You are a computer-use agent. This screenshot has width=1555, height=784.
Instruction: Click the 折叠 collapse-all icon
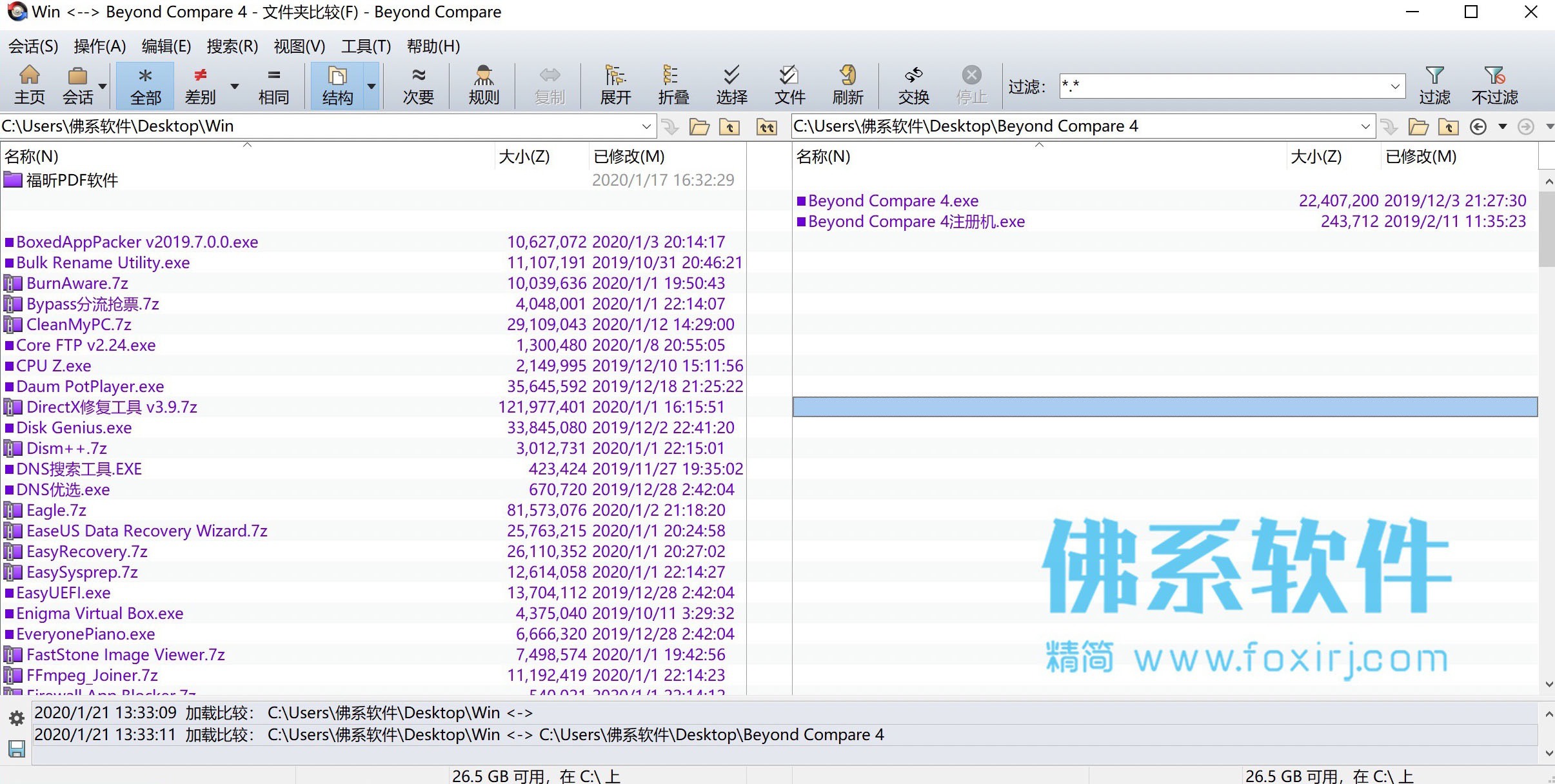(x=673, y=85)
